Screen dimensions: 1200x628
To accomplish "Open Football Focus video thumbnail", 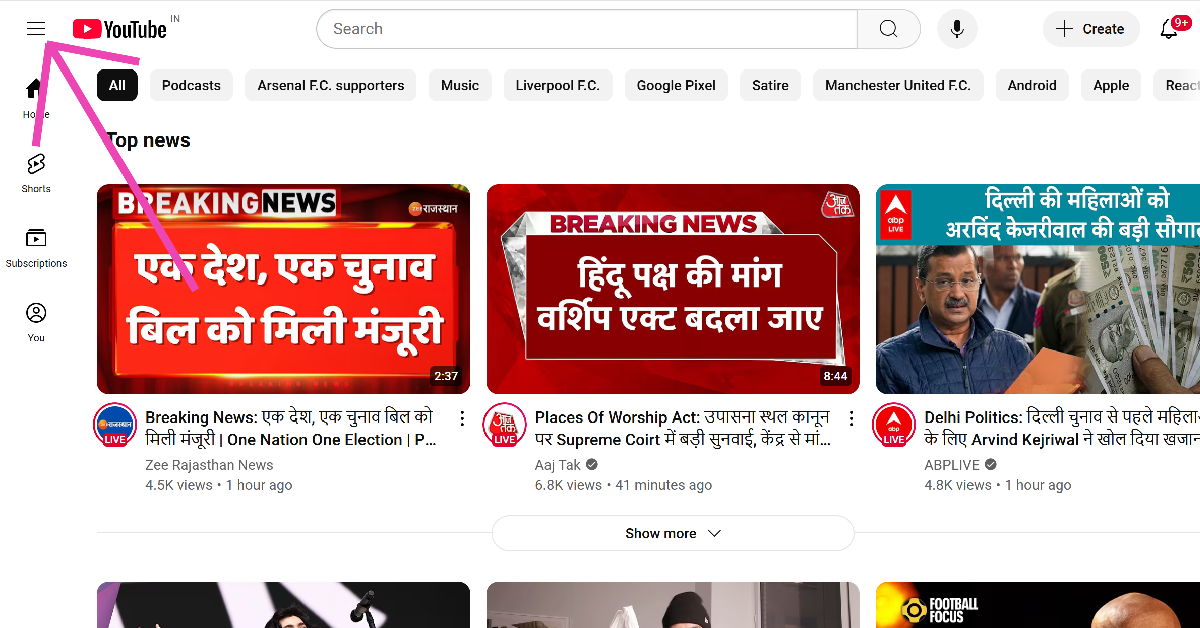I will pyautogui.click(x=1038, y=605).
